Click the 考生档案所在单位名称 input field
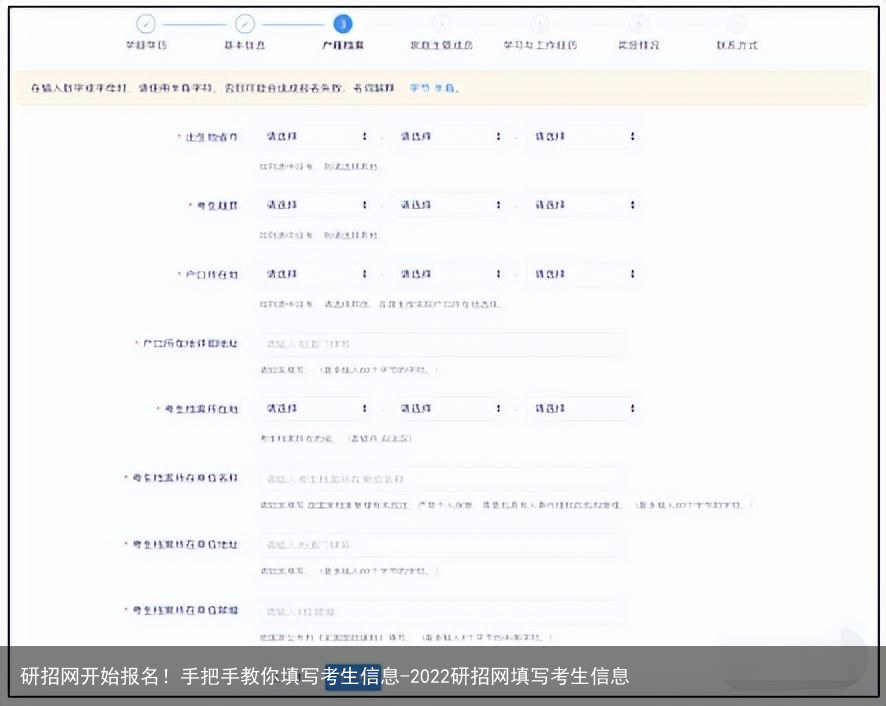This screenshot has width=886, height=706. coord(443,478)
